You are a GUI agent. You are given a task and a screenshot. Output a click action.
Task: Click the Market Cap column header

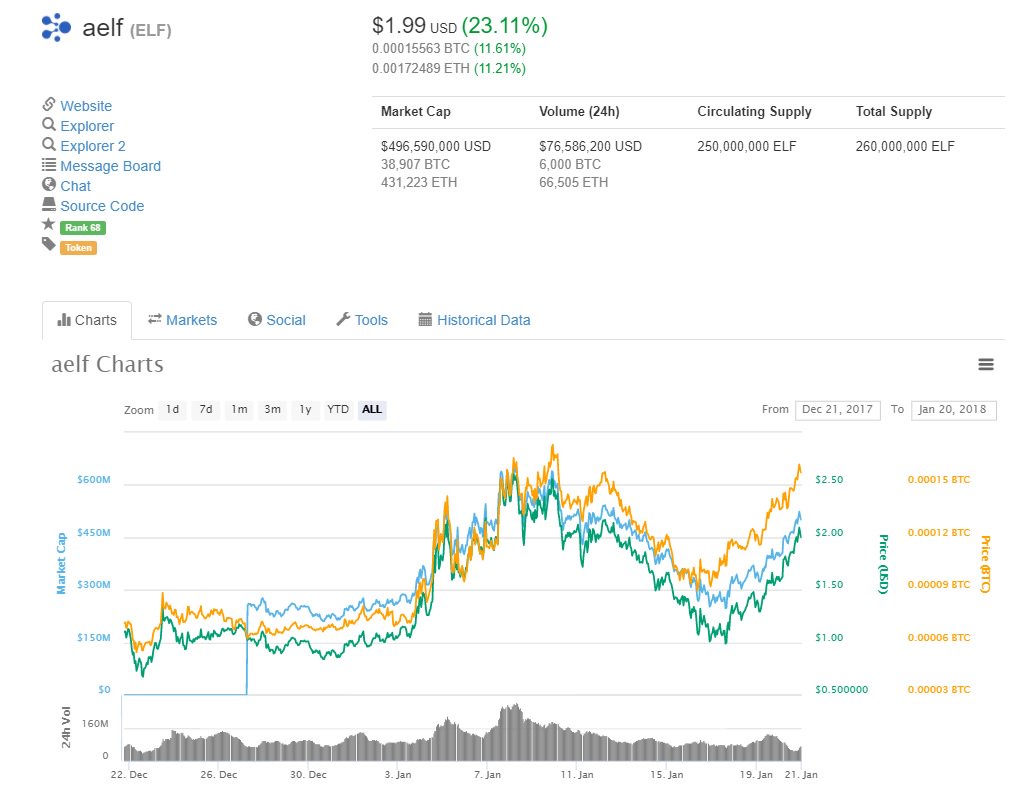[416, 112]
